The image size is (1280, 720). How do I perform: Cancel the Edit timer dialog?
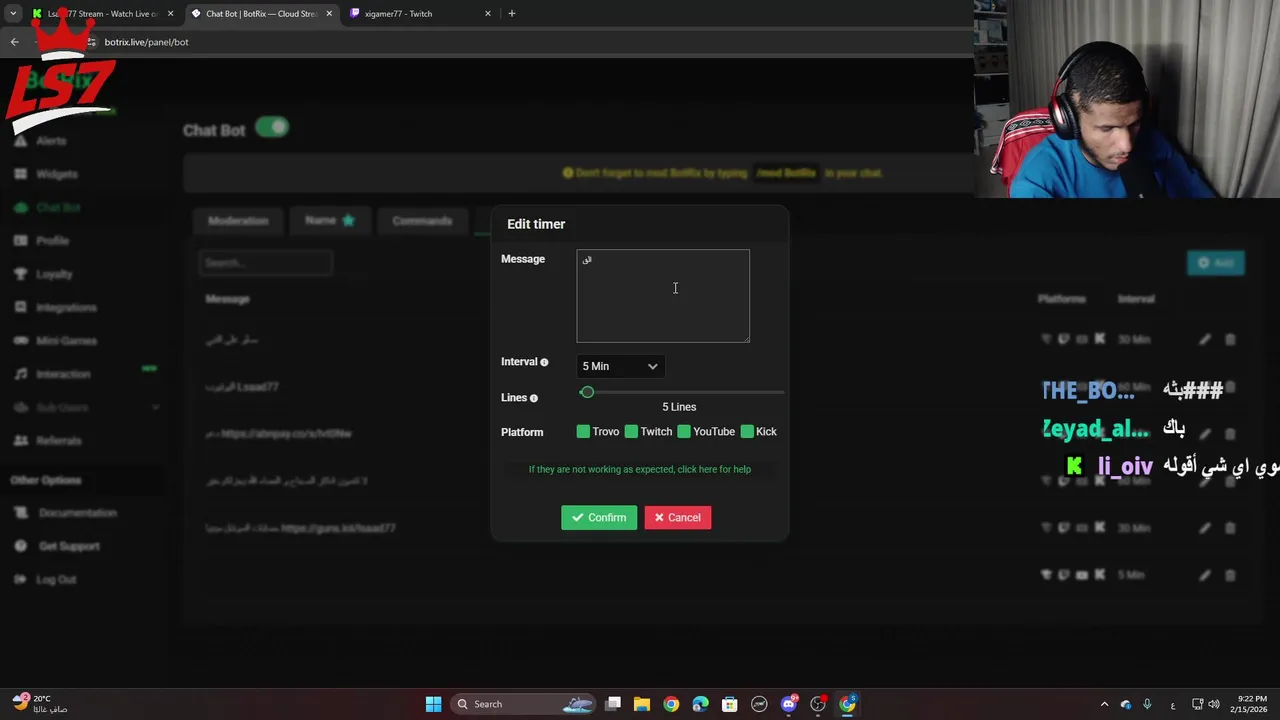click(x=678, y=518)
